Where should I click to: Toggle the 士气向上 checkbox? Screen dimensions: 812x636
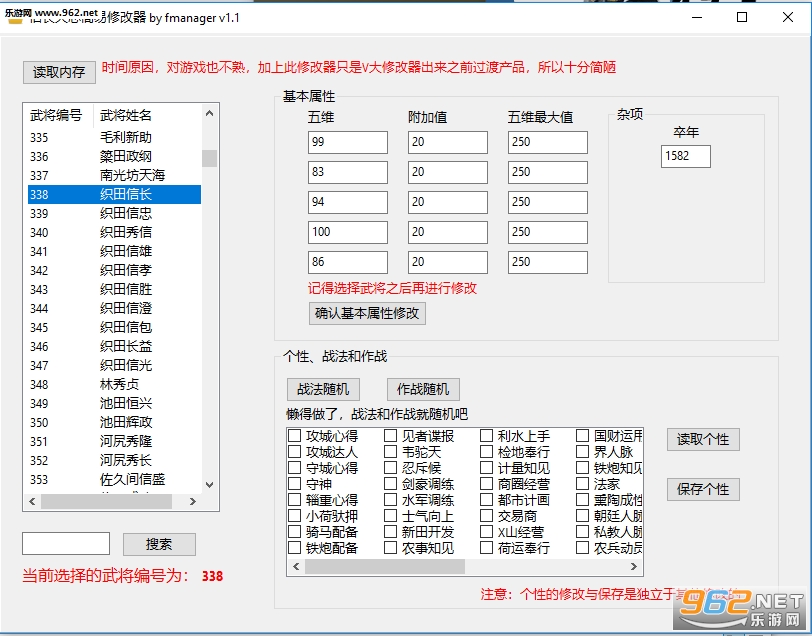point(390,516)
